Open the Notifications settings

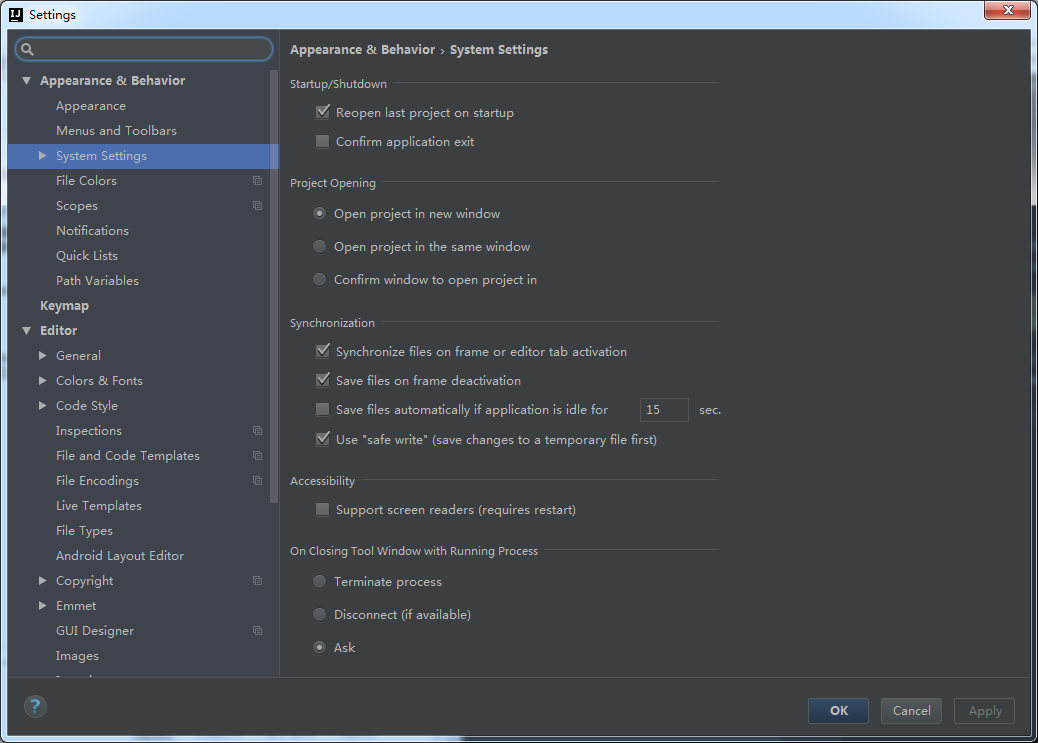pos(92,230)
